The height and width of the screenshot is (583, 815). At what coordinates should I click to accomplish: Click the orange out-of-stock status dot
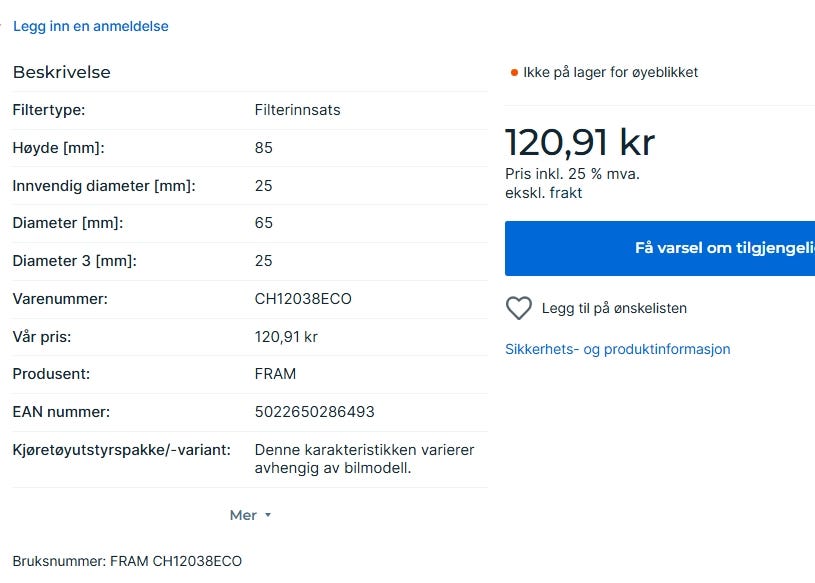pos(514,73)
